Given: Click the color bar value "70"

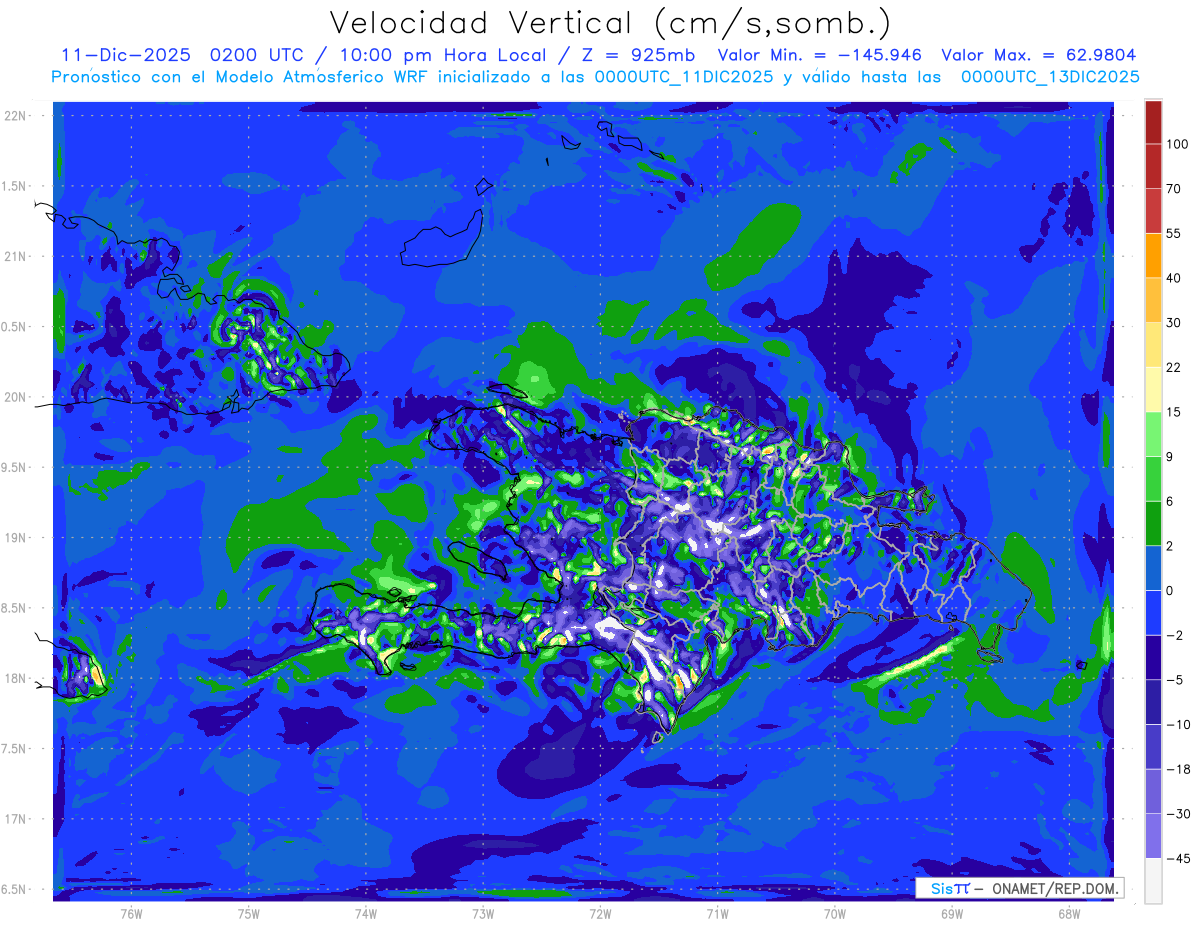Looking at the screenshot, I should pos(1174,188).
